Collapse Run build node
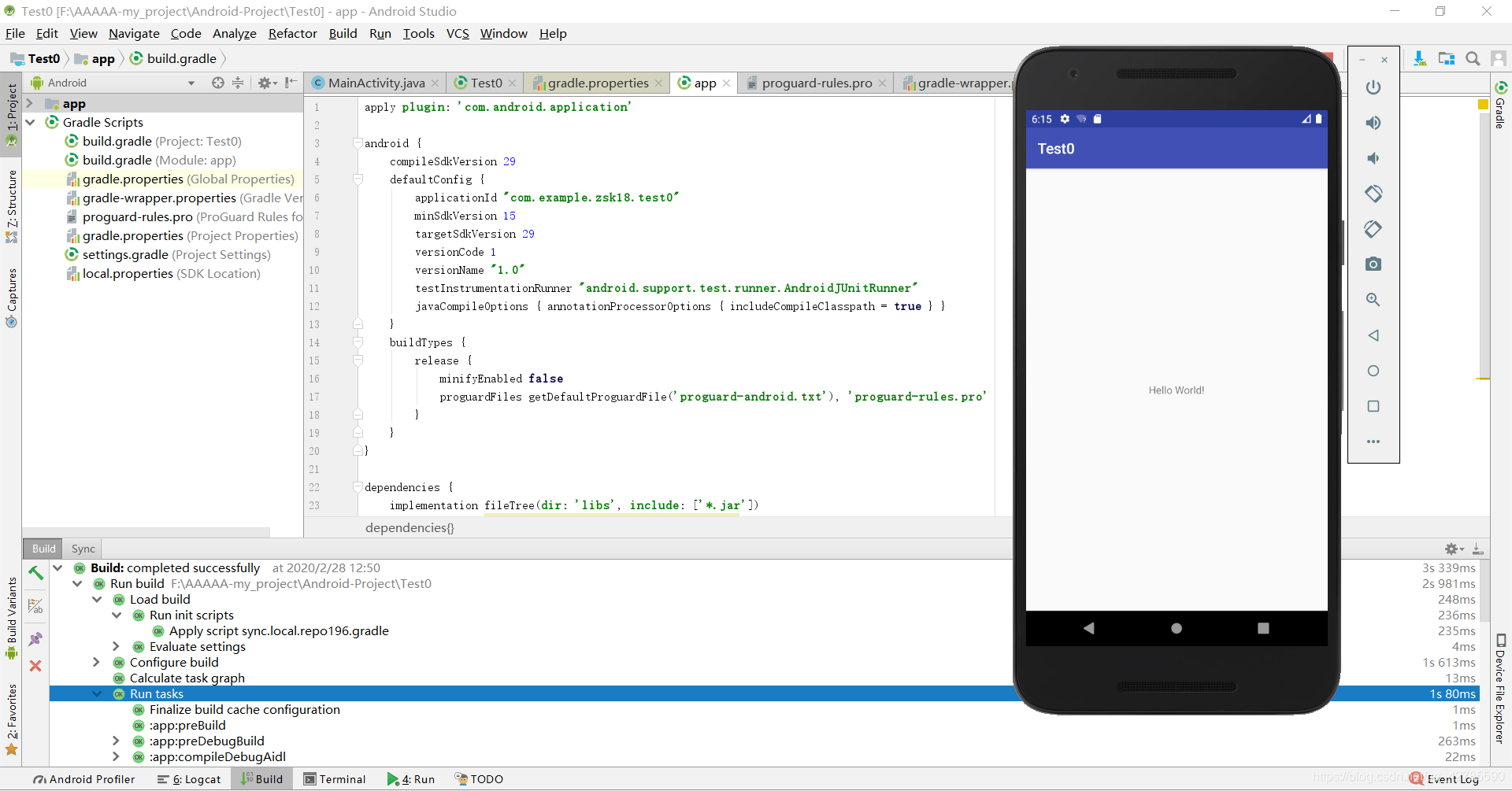Screen dimensions: 1512x791 pyautogui.click(x=77, y=583)
